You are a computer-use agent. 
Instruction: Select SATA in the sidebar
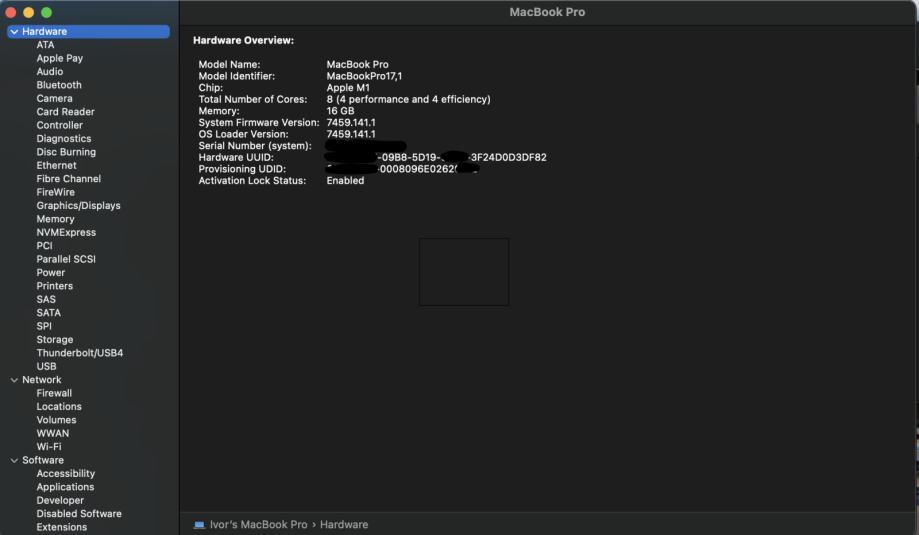pyautogui.click(x=49, y=313)
